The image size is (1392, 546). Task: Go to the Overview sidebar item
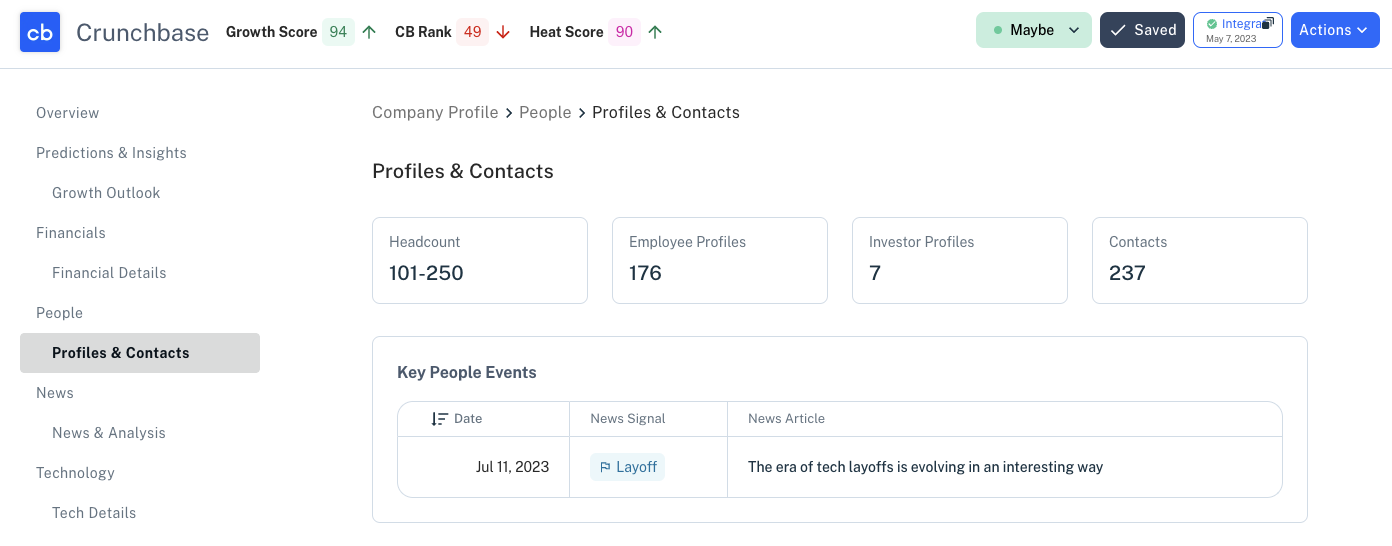68,113
